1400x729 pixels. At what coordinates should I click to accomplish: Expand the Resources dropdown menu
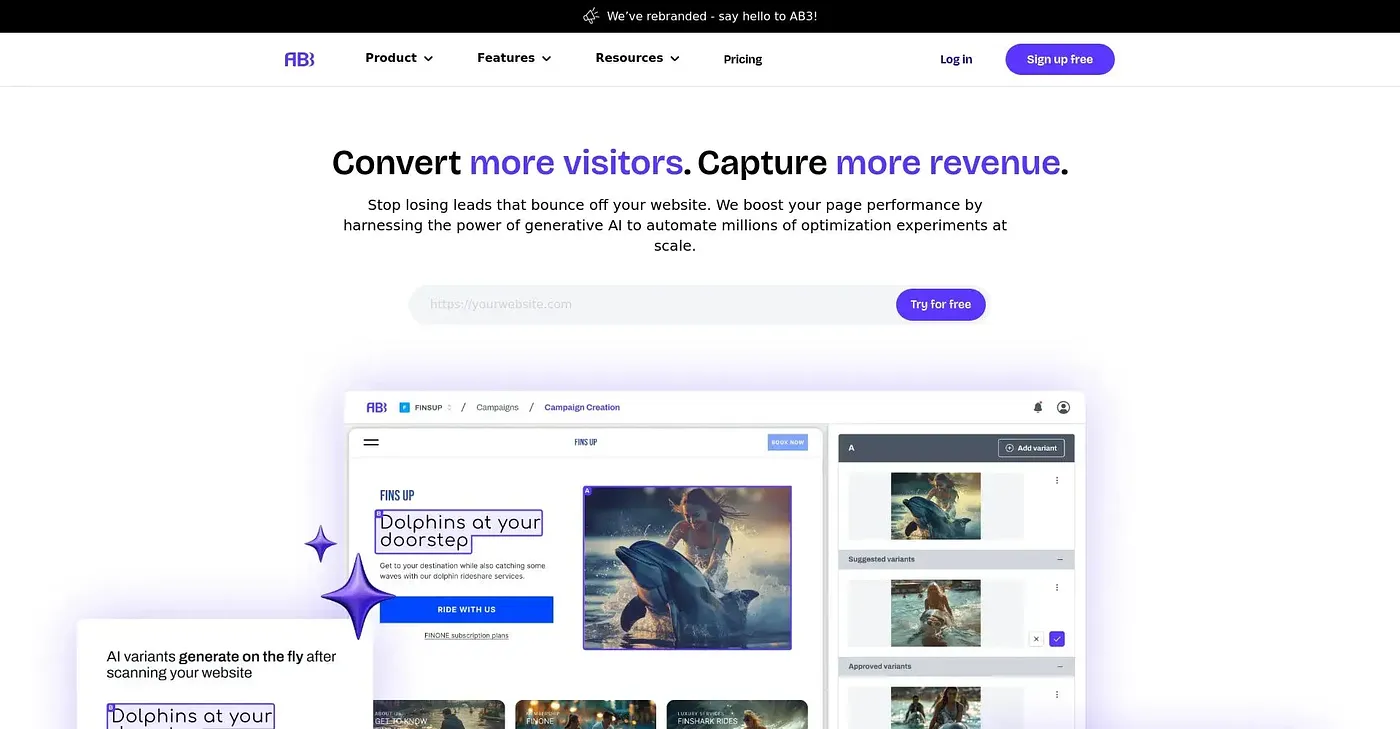click(x=637, y=58)
